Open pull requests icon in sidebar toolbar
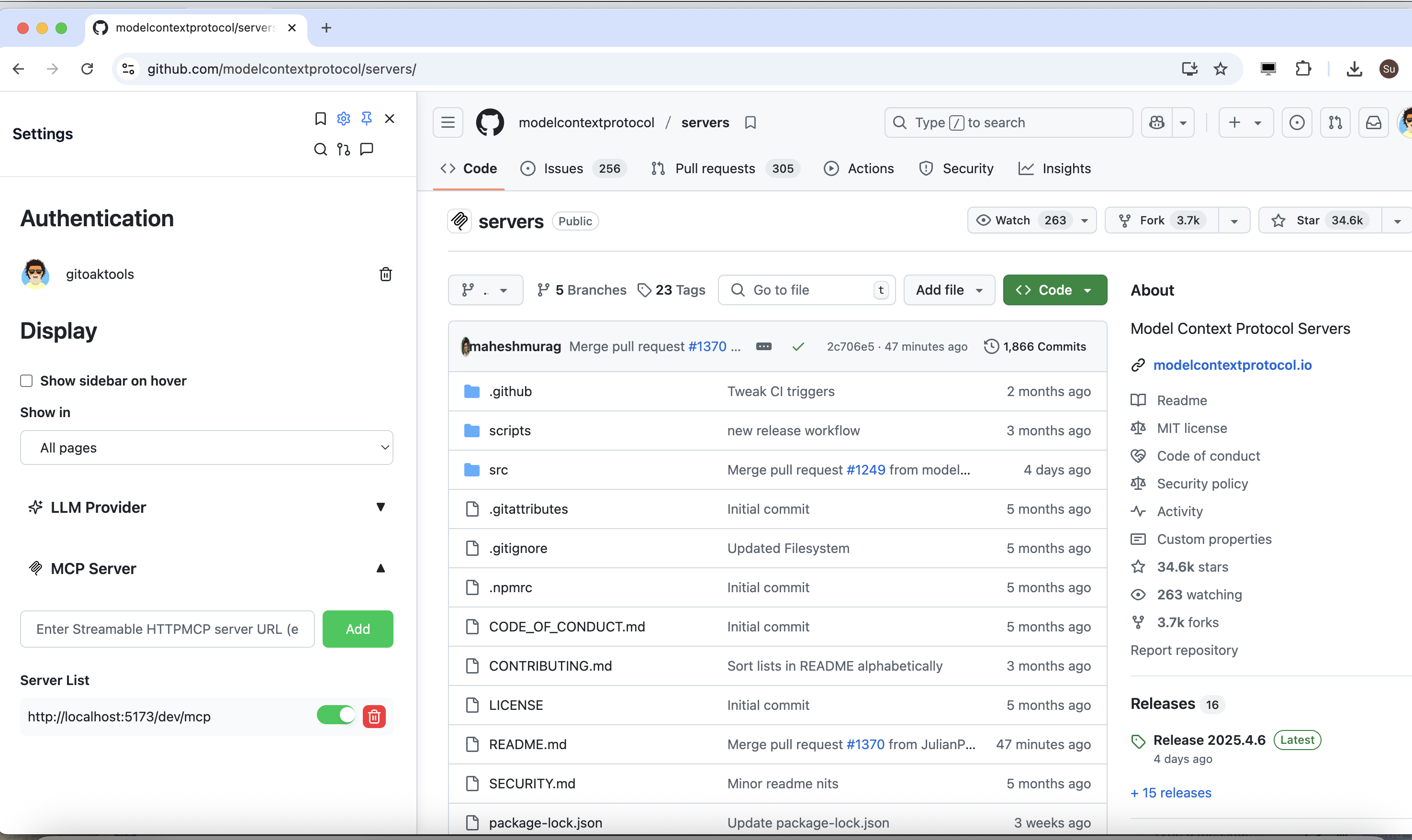 click(343, 149)
